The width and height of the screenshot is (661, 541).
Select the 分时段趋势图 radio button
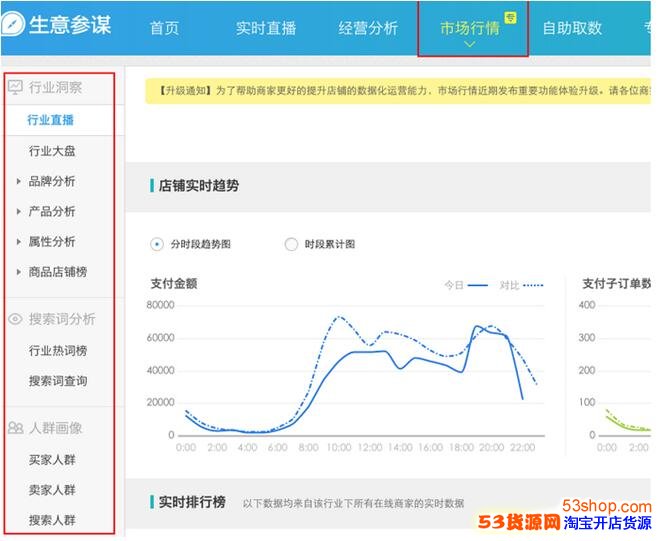click(x=157, y=244)
